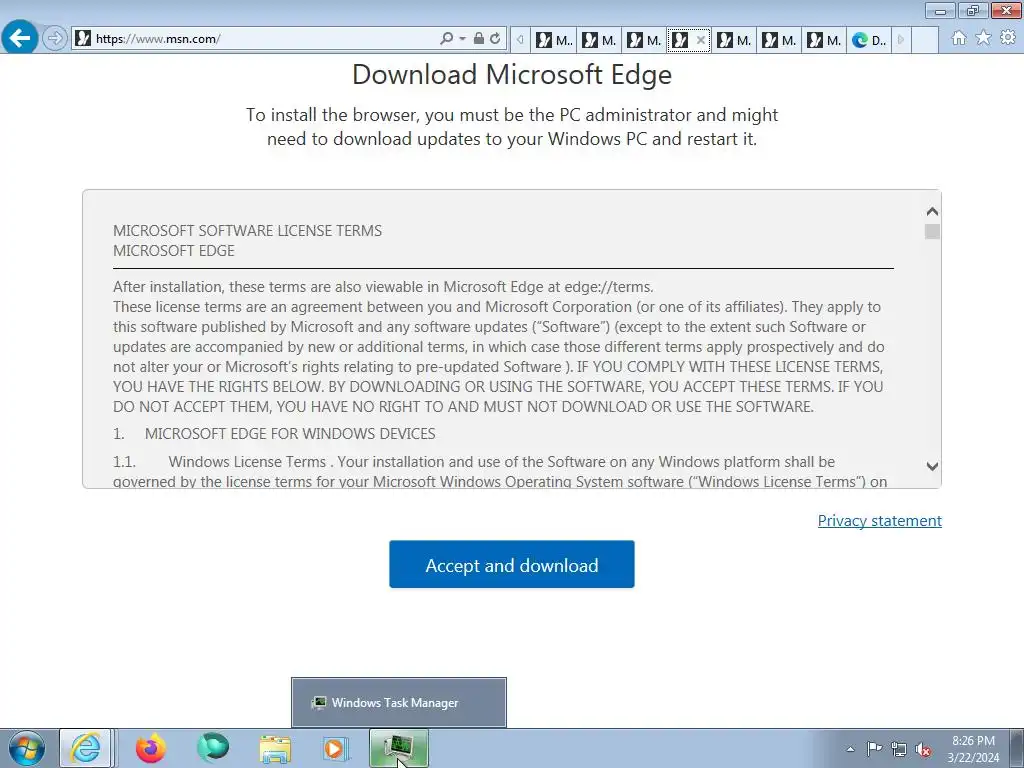1024x768 pixels.
Task: Grab the license terms scrollbar thumb
Action: [933, 231]
